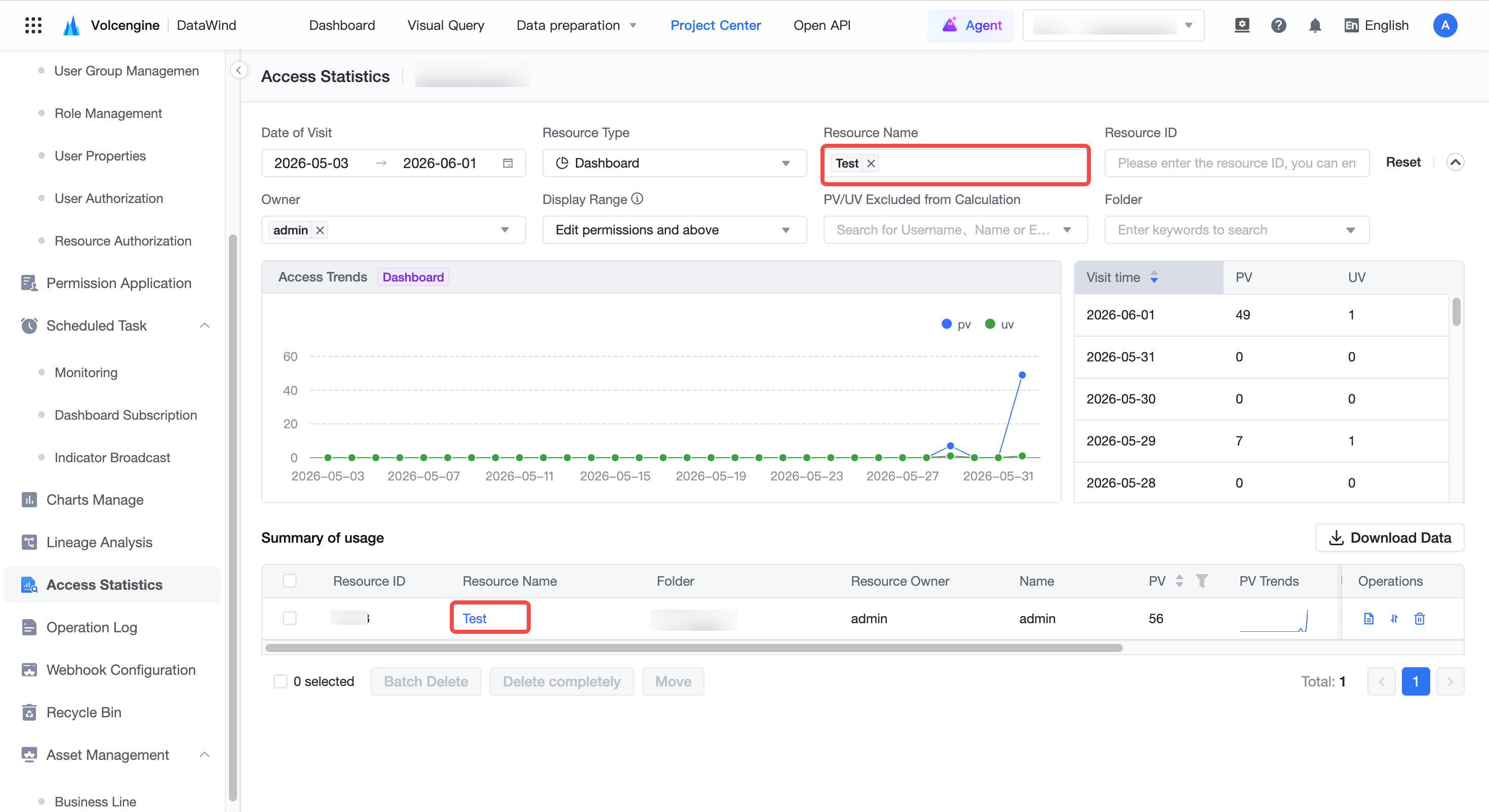Expand the Display Range dropdown

[x=674, y=230]
